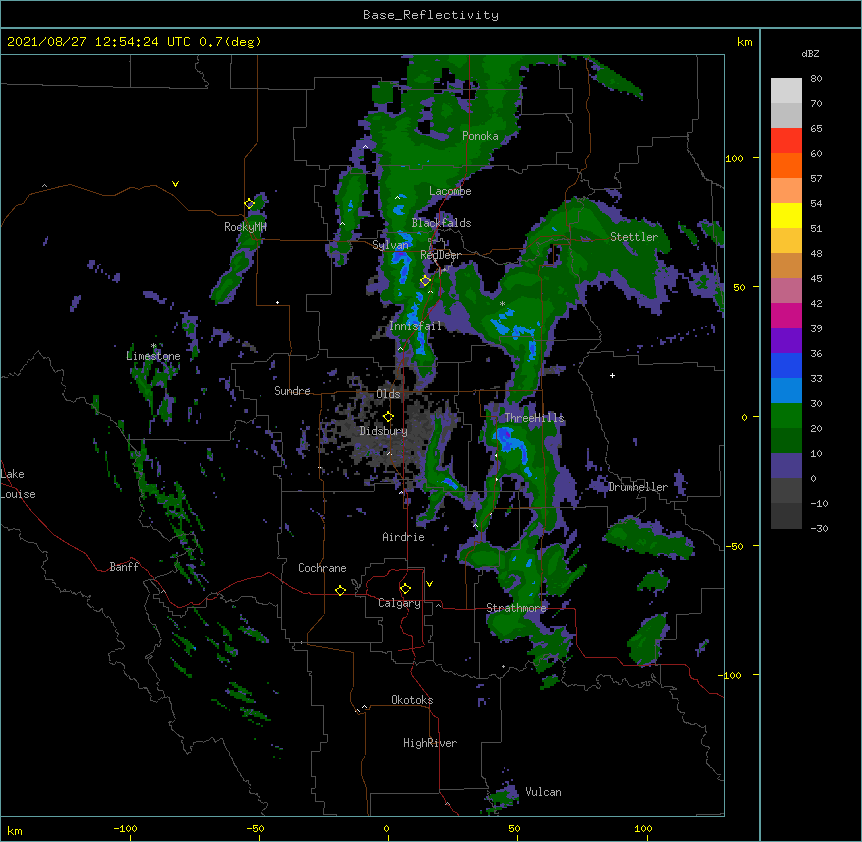Click the vertical axis -50 tick label
This screenshot has width=862, height=842.
click(734, 546)
